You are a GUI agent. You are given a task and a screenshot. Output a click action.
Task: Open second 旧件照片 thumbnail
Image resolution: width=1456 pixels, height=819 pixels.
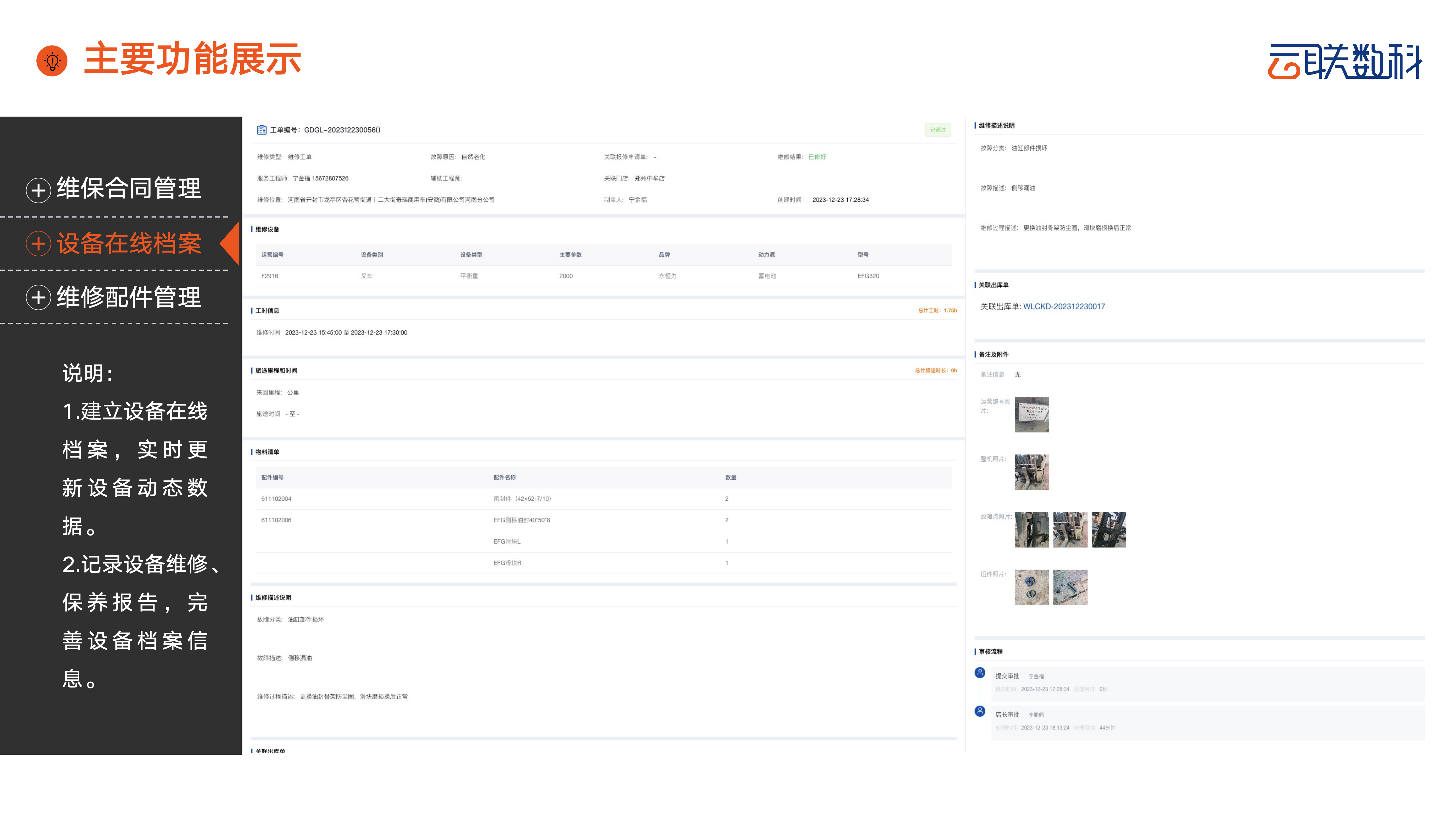tap(1070, 587)
